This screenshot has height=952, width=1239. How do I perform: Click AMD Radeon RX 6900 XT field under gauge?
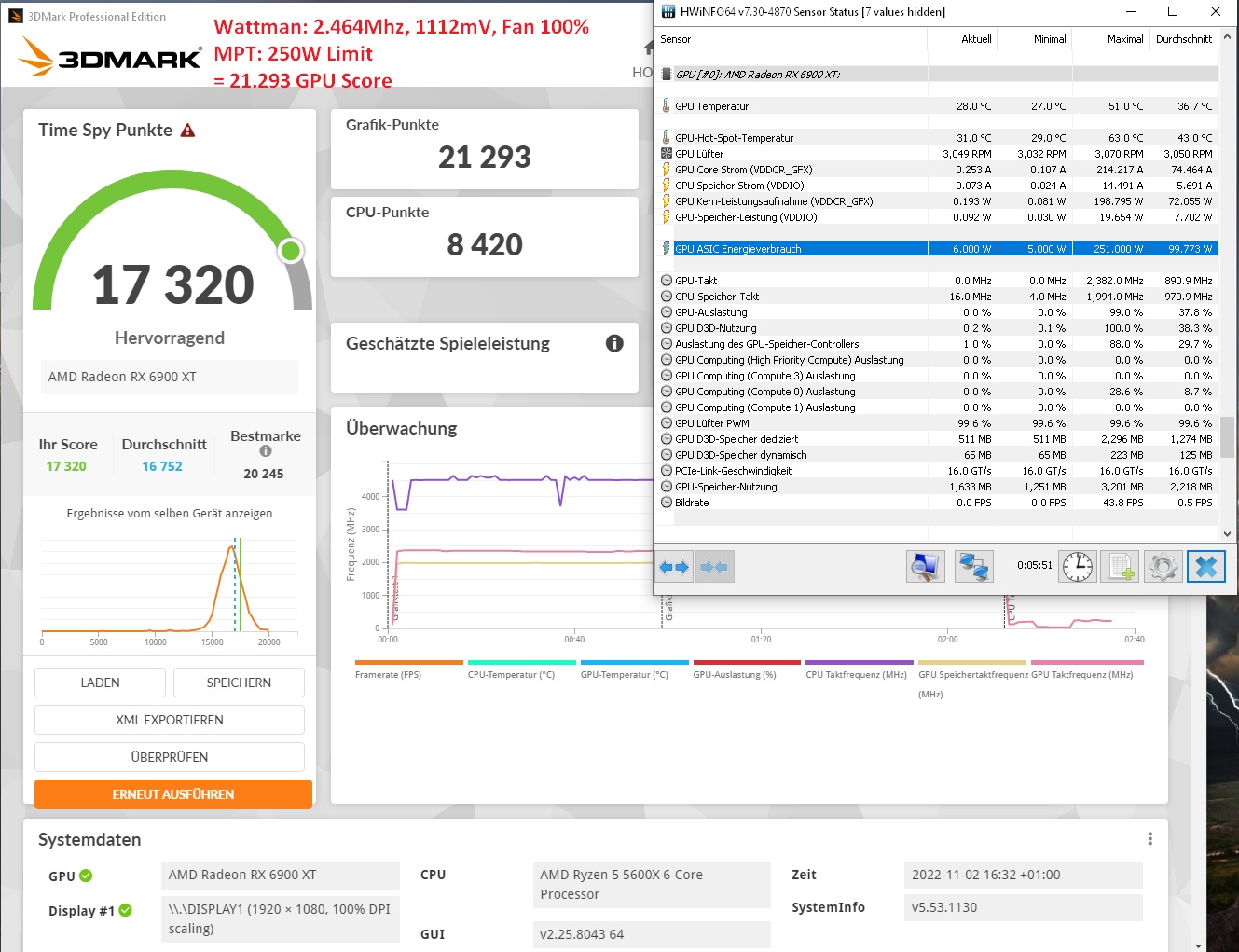click(x=170, y=377)
